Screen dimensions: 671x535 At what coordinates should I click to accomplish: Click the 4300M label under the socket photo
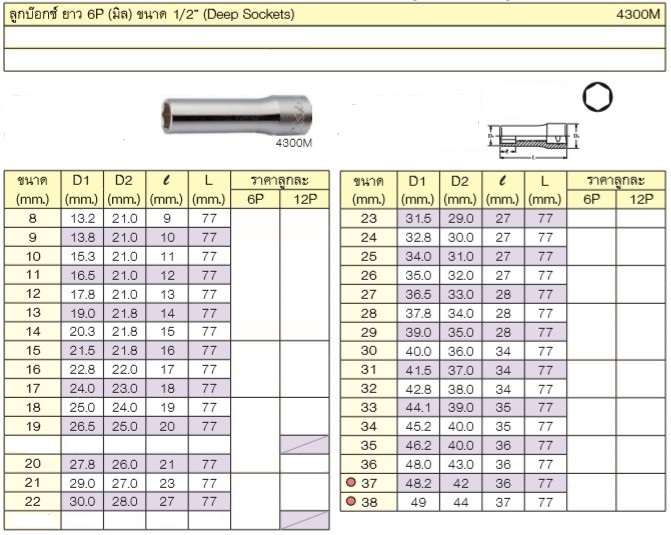point(293,143)
